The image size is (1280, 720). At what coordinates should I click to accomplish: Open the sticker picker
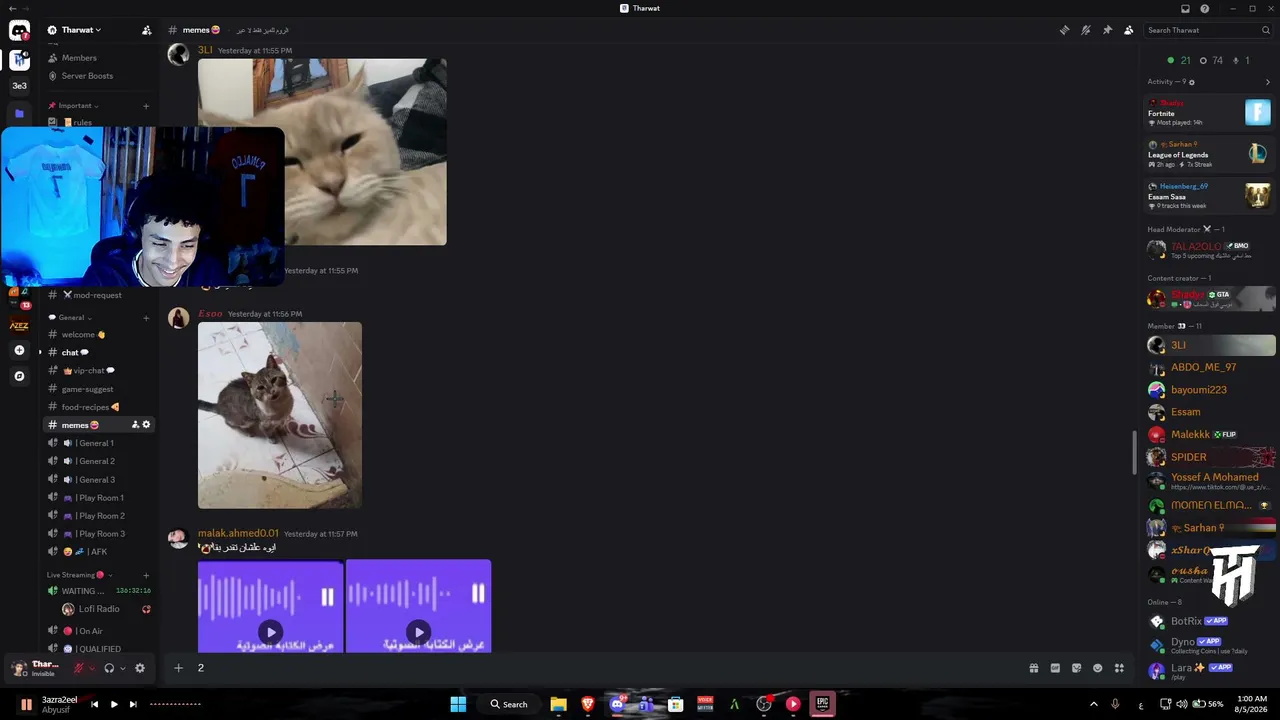pos(1077,668)
